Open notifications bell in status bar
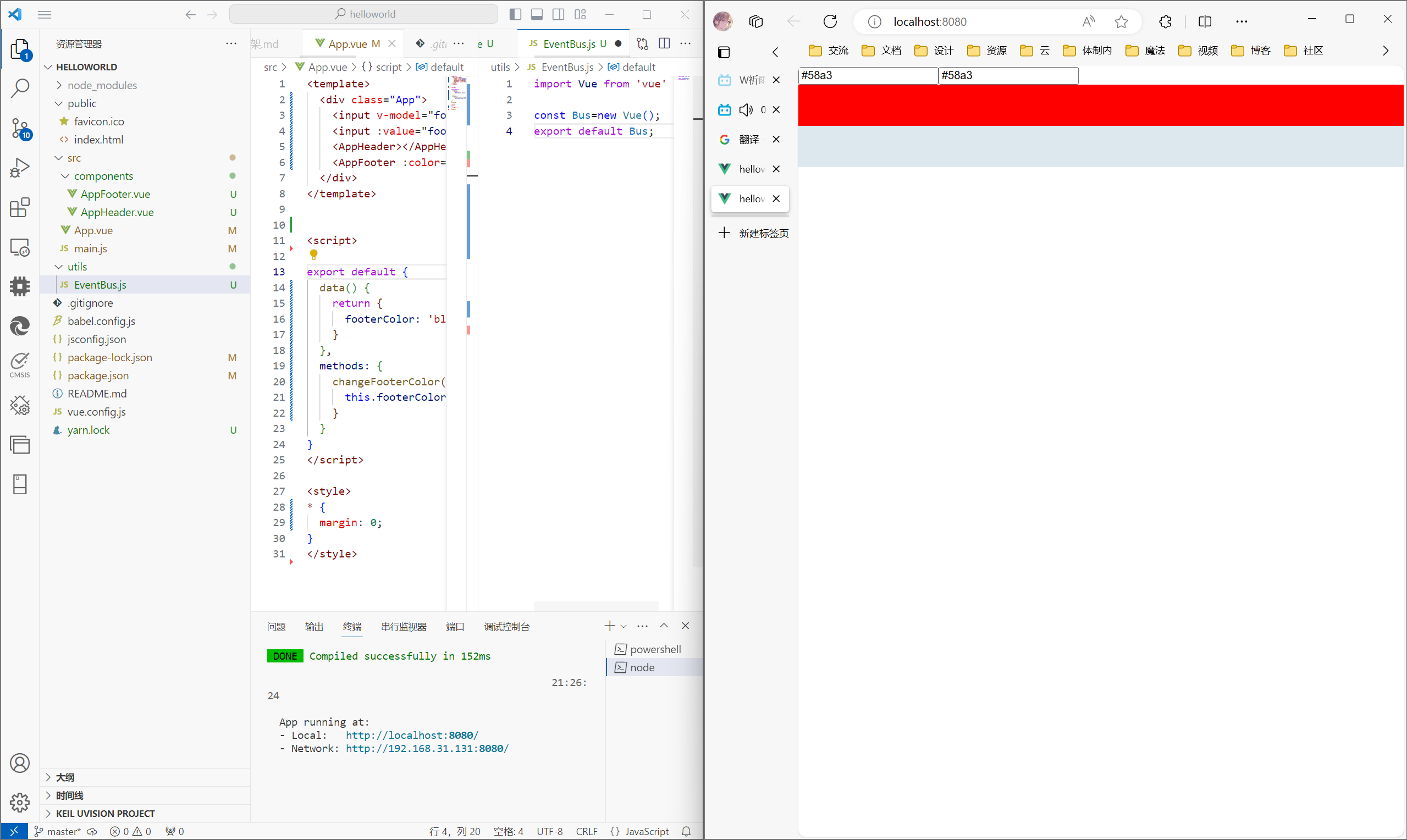The height and width of the screenshot is (840, 1407). click(x=686, y=831)
